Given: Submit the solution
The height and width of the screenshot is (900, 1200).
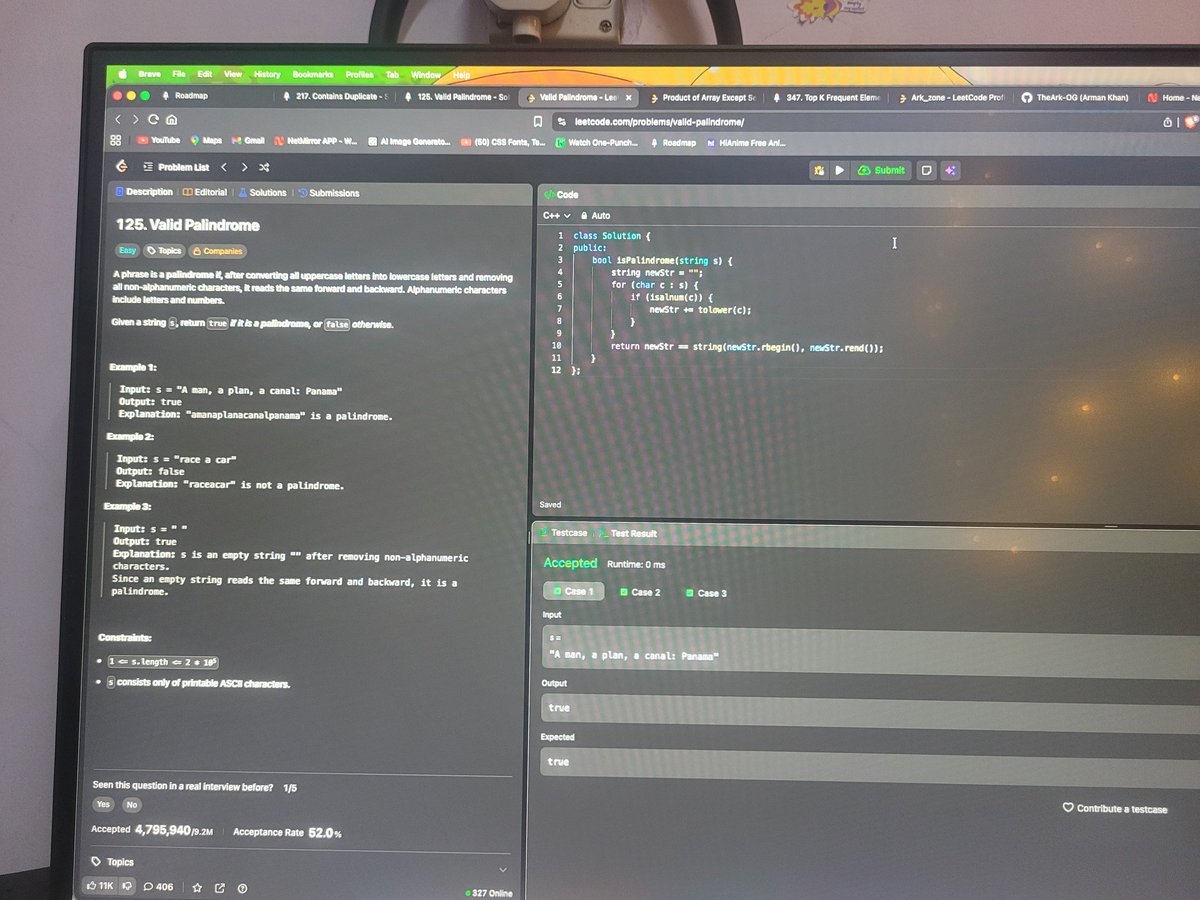Looking at the screenshot, I should 881,171.
